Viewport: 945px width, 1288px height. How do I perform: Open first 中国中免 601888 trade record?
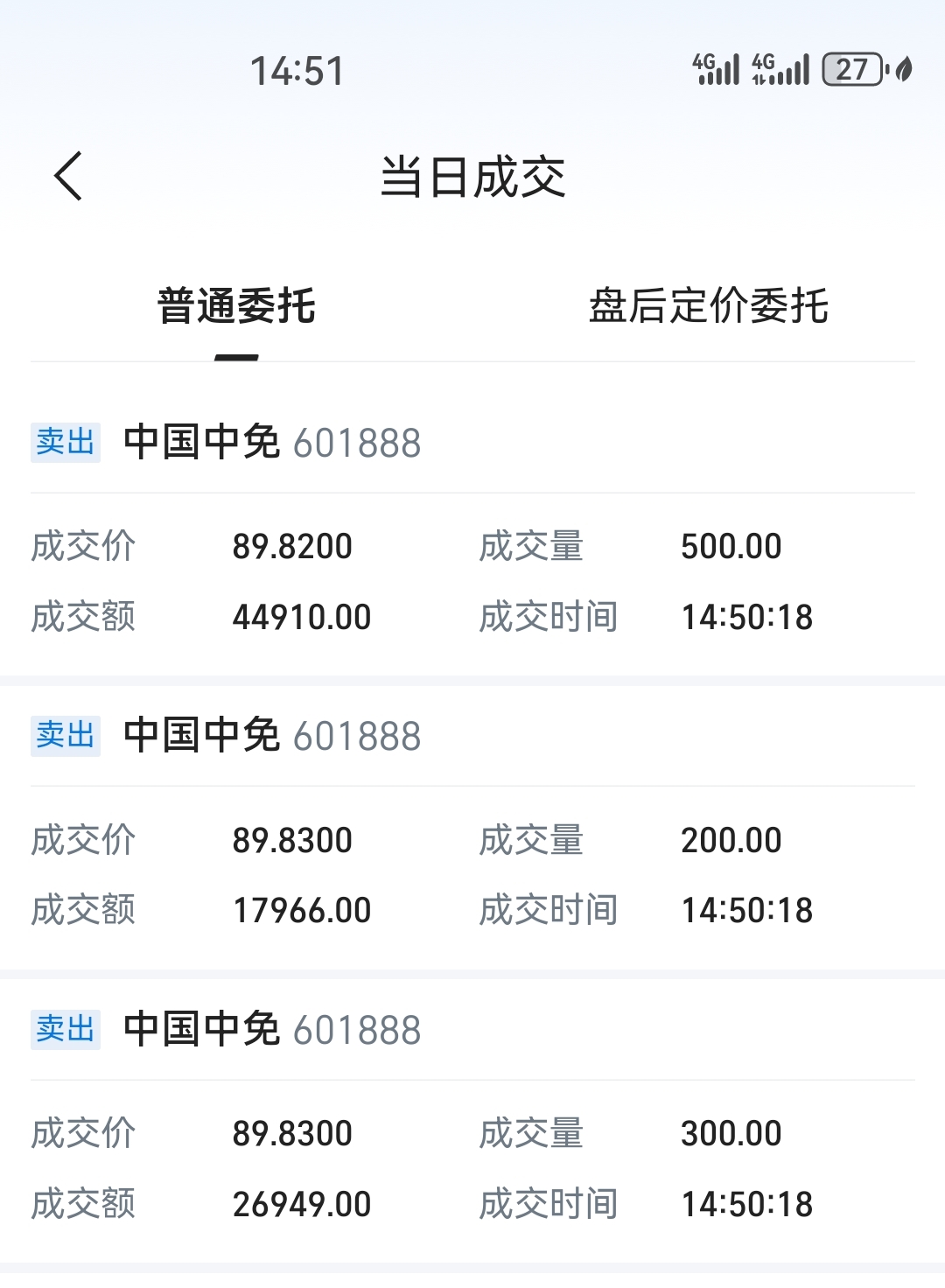pyautogui.click(x=272, y=443)
